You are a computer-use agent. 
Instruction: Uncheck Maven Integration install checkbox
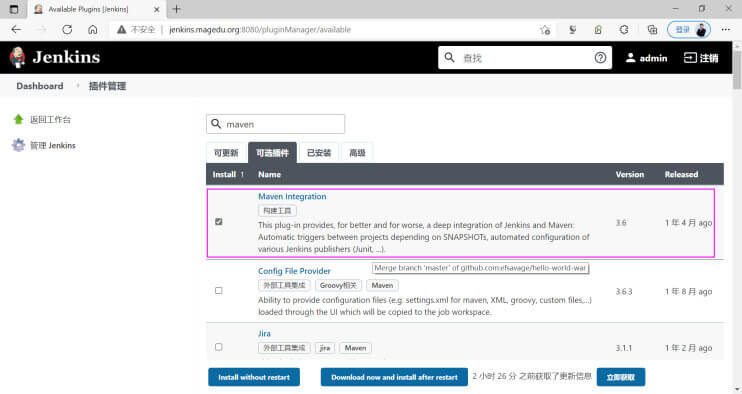coord(219,221)
